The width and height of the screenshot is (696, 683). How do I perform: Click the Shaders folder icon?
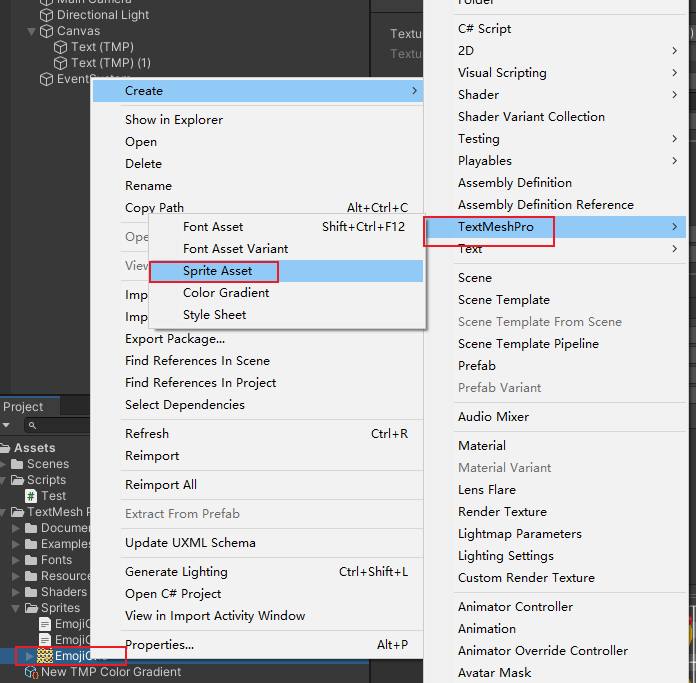(31, 592)
